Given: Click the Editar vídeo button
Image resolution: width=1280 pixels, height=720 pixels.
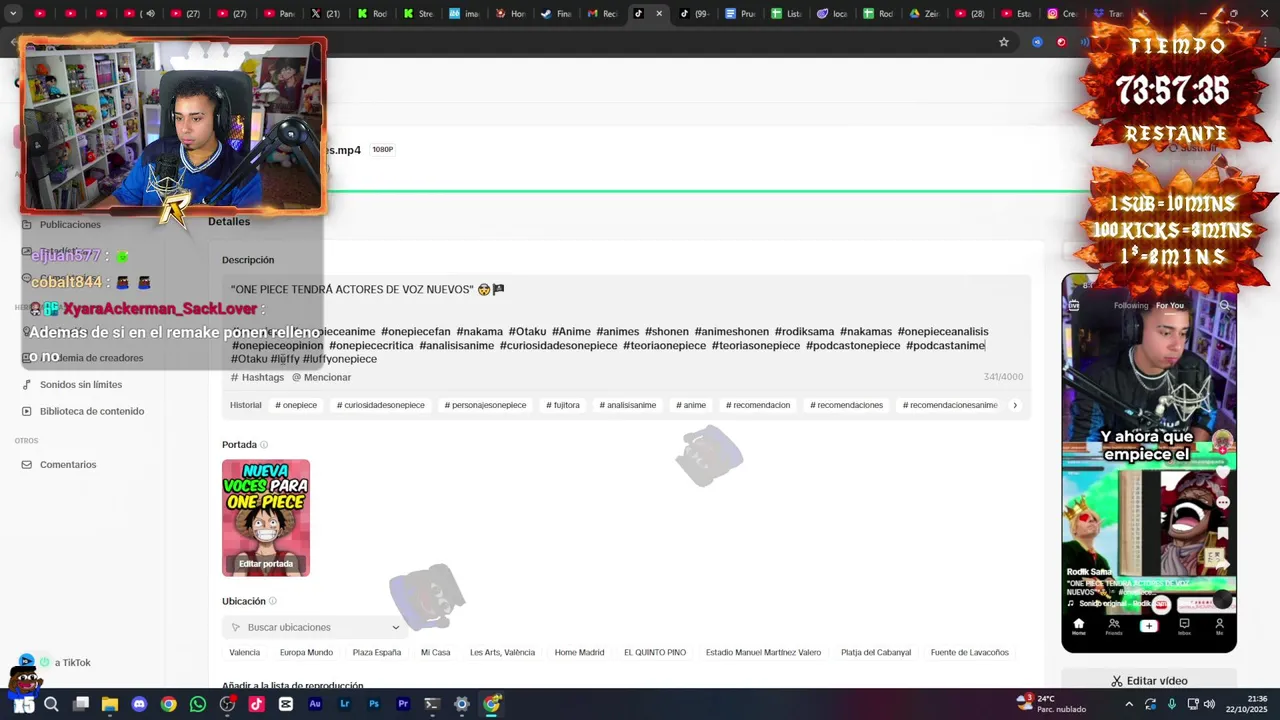Looking at the screenshot, I should point(1149,681).
